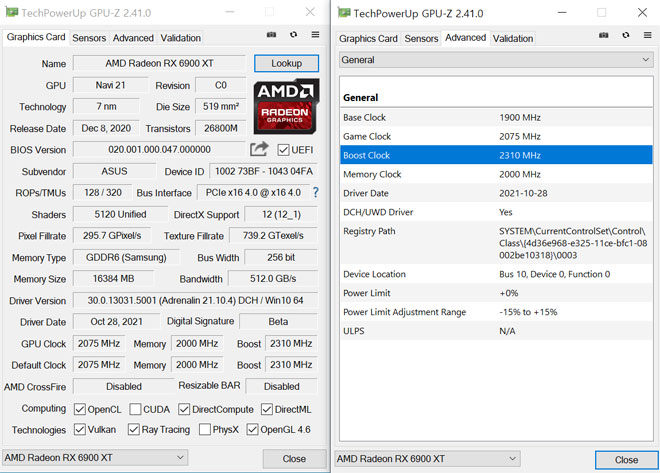Click the Device ID value field
Viewport: 660px width, 473px height.
[x=263, y=171]
